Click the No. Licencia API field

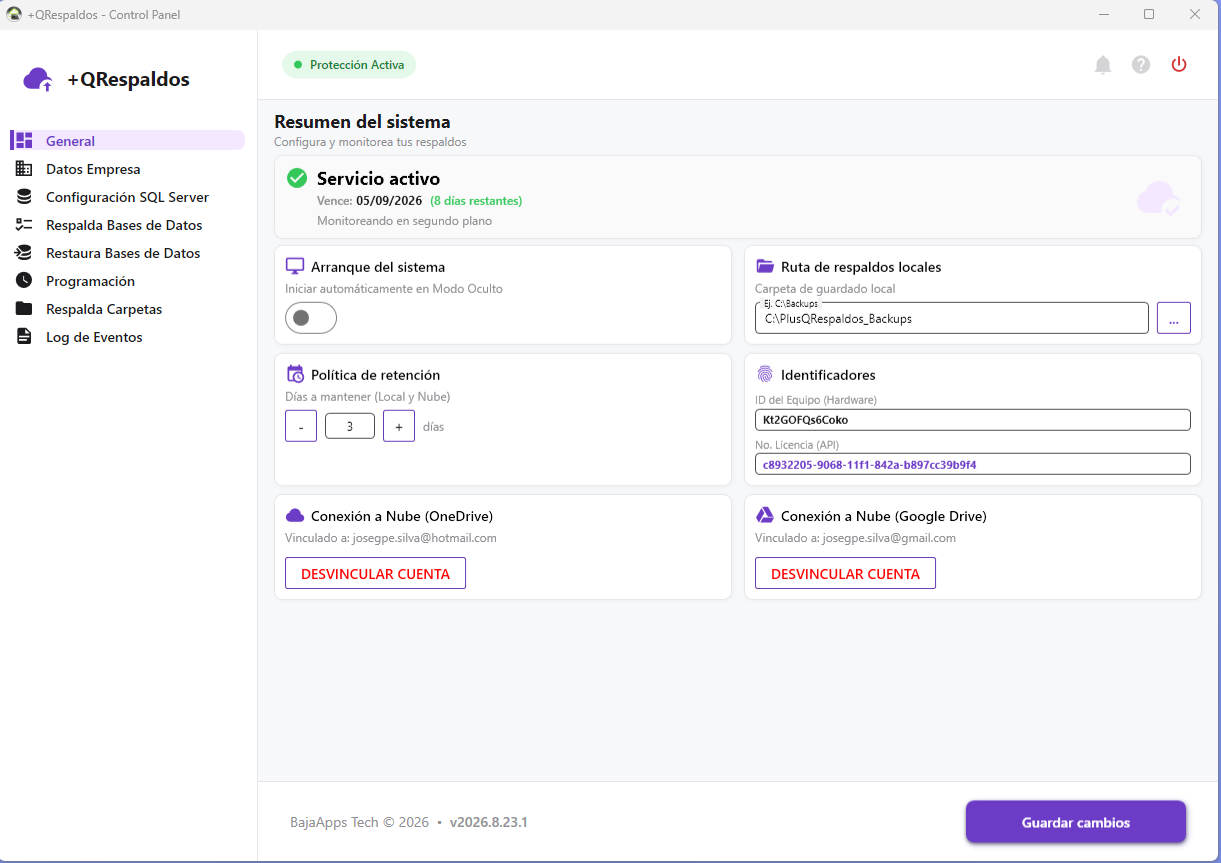pyautogui.click(x=973, y=464)
